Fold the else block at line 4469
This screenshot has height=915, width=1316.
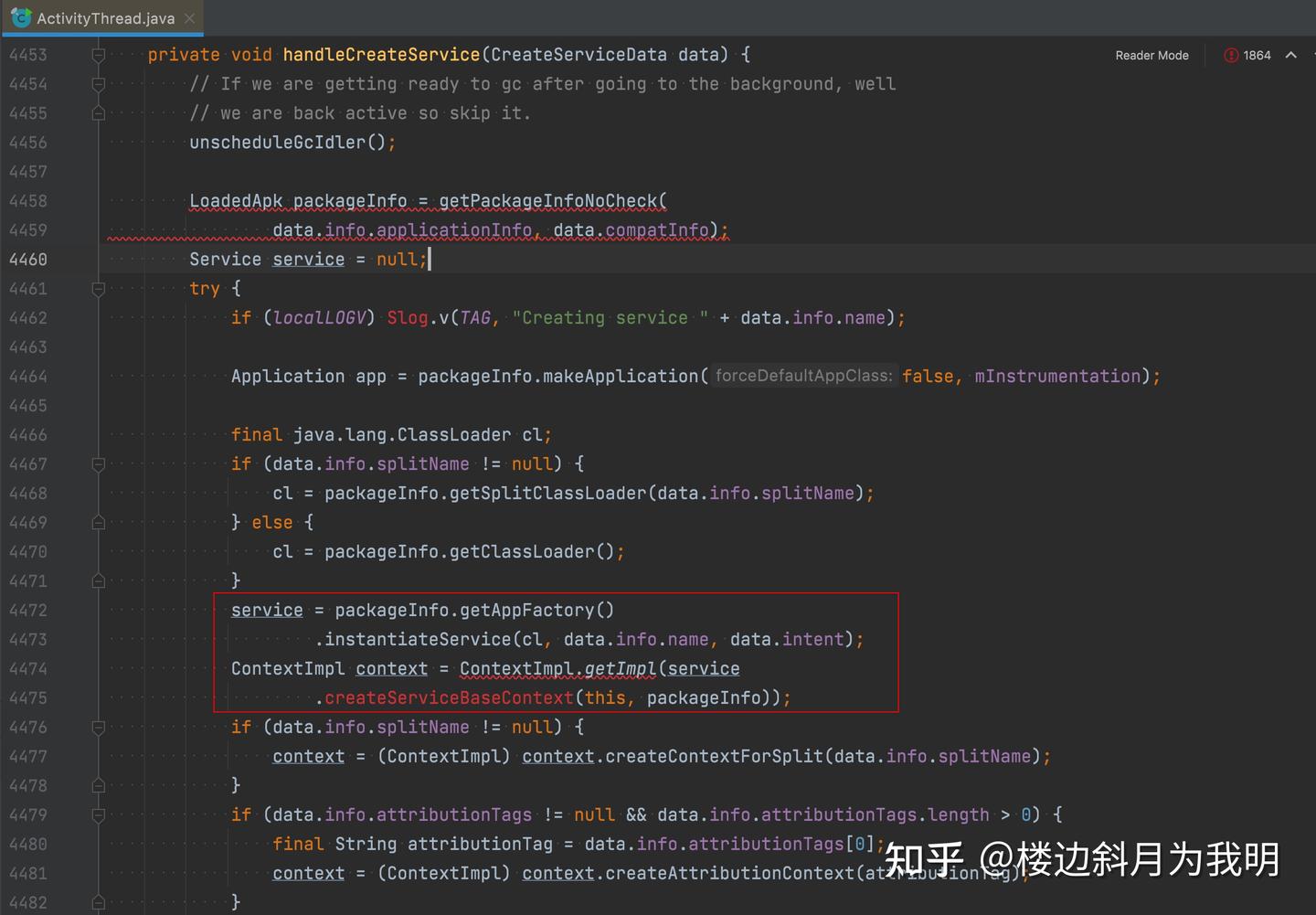tap(99, 523)
